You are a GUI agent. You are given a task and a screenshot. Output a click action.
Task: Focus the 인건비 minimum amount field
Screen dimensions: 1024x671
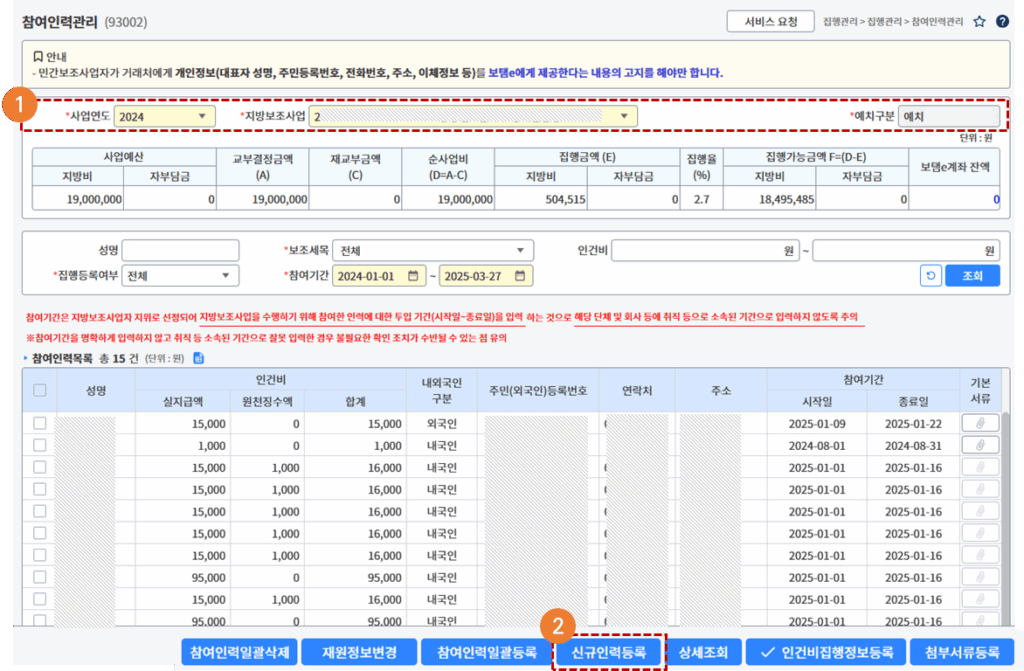(705, 250)
